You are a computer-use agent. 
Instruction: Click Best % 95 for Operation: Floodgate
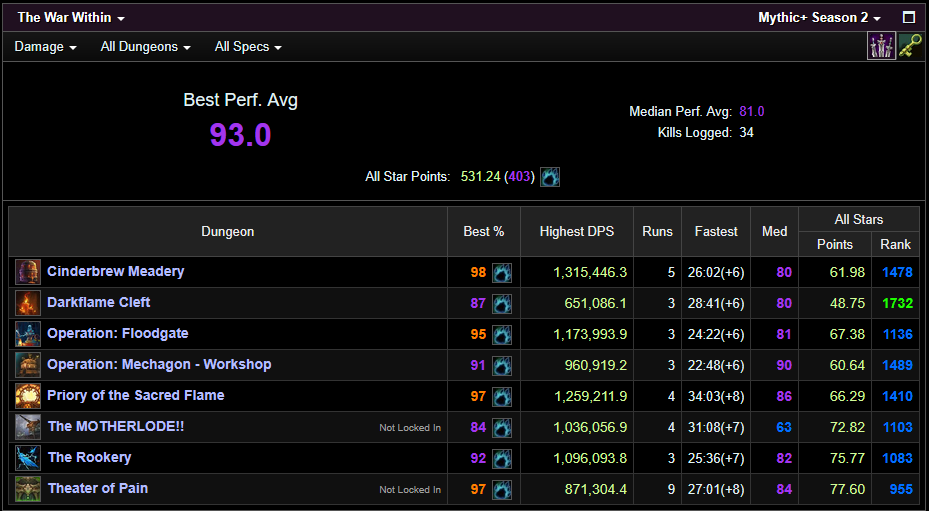pos(478,334)
